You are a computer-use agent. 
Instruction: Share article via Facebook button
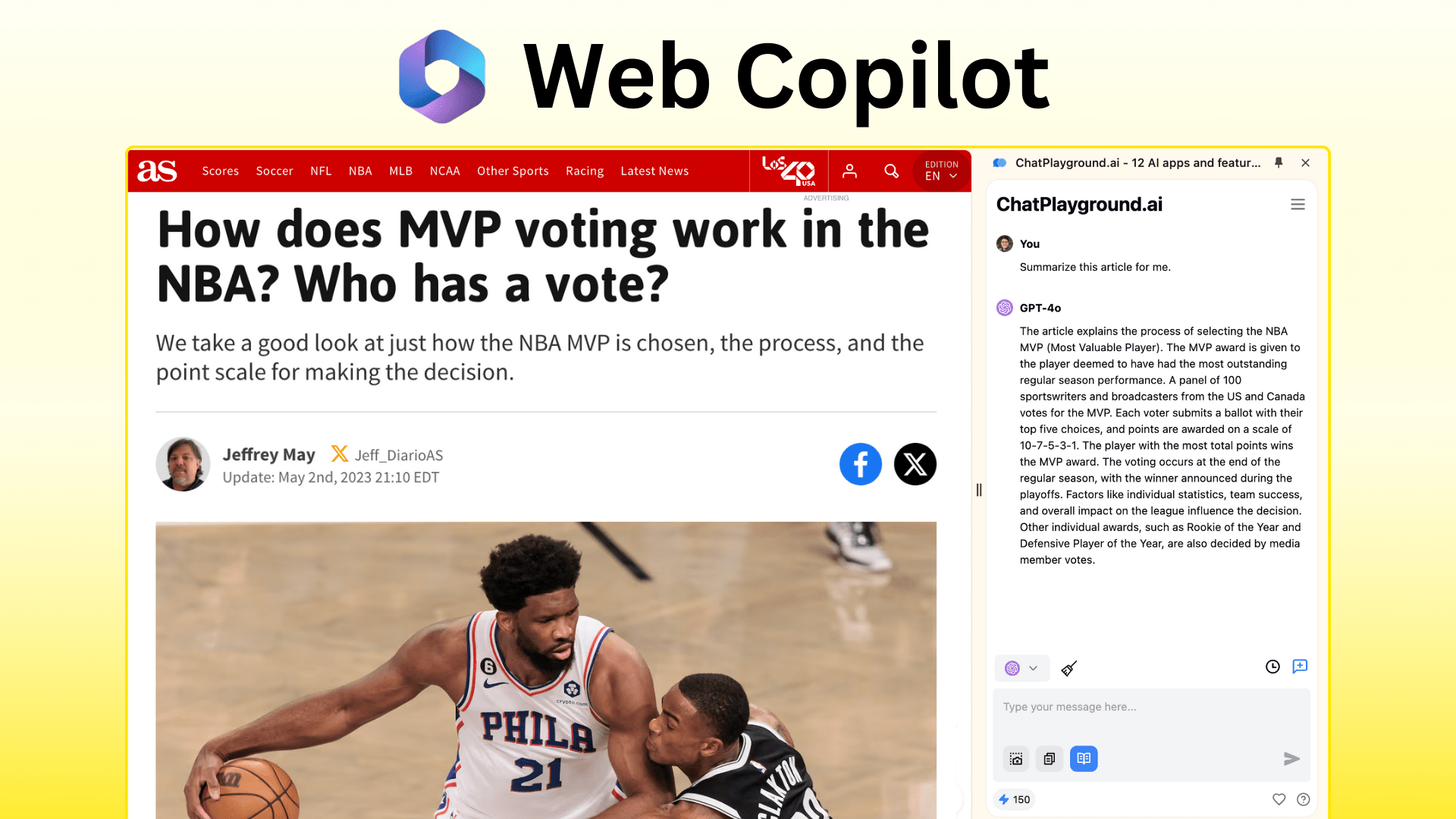861,464
